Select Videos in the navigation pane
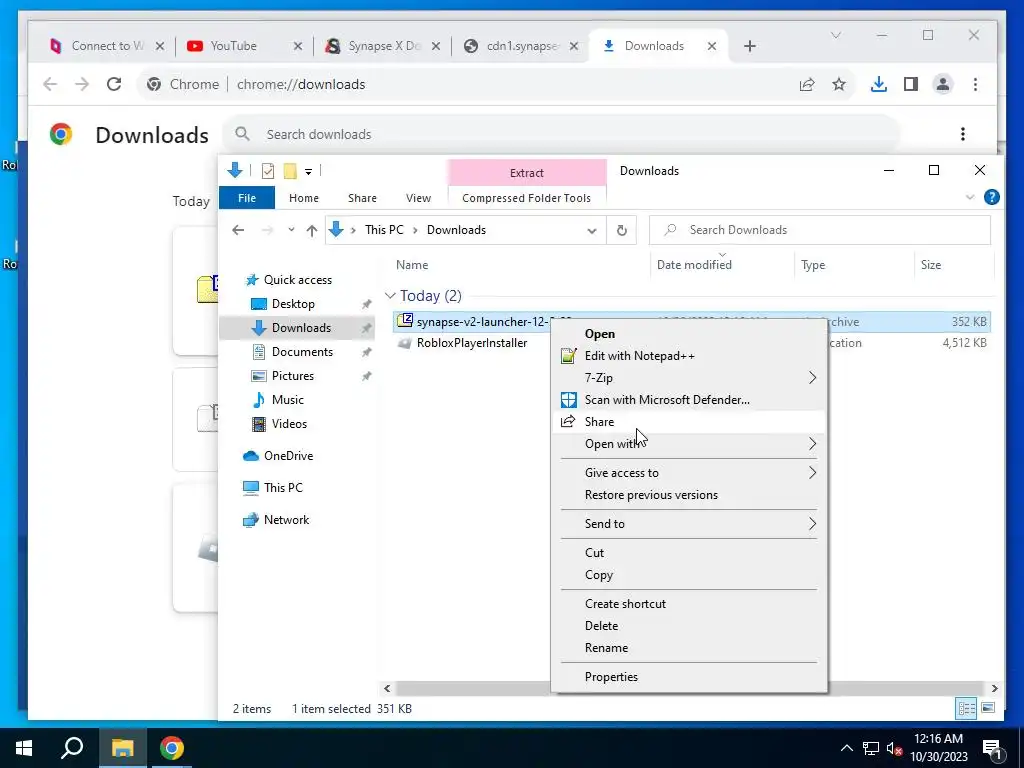The height and width of the screenshot is (768, 1024). coord(289,424)
